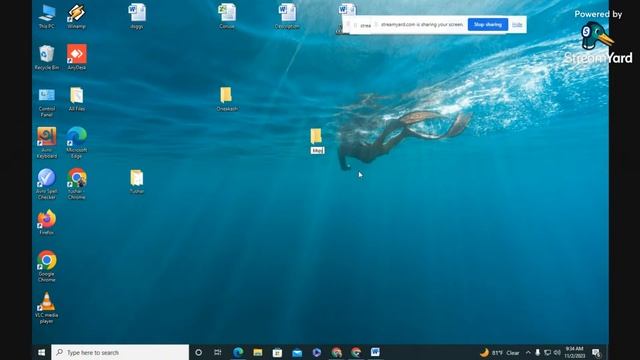This screenshot has width=640, height=360.
Task: Open Cortana circle on the taskbar
Action: (x=198, y=352)
